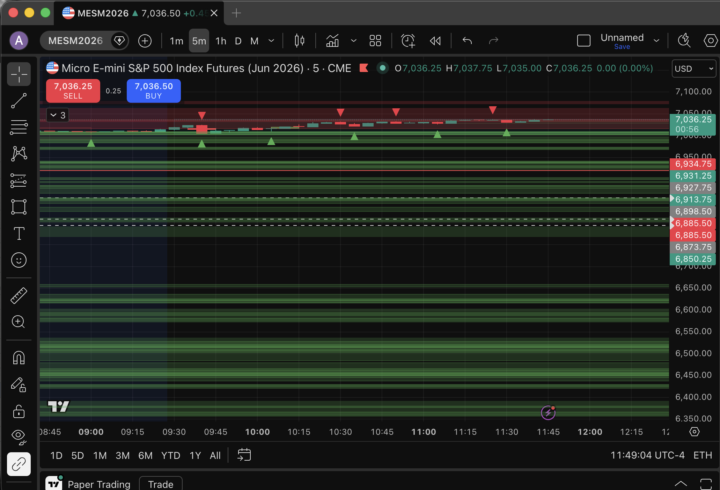Expand favorite indicators dropdown arrow

click(354, 41)
